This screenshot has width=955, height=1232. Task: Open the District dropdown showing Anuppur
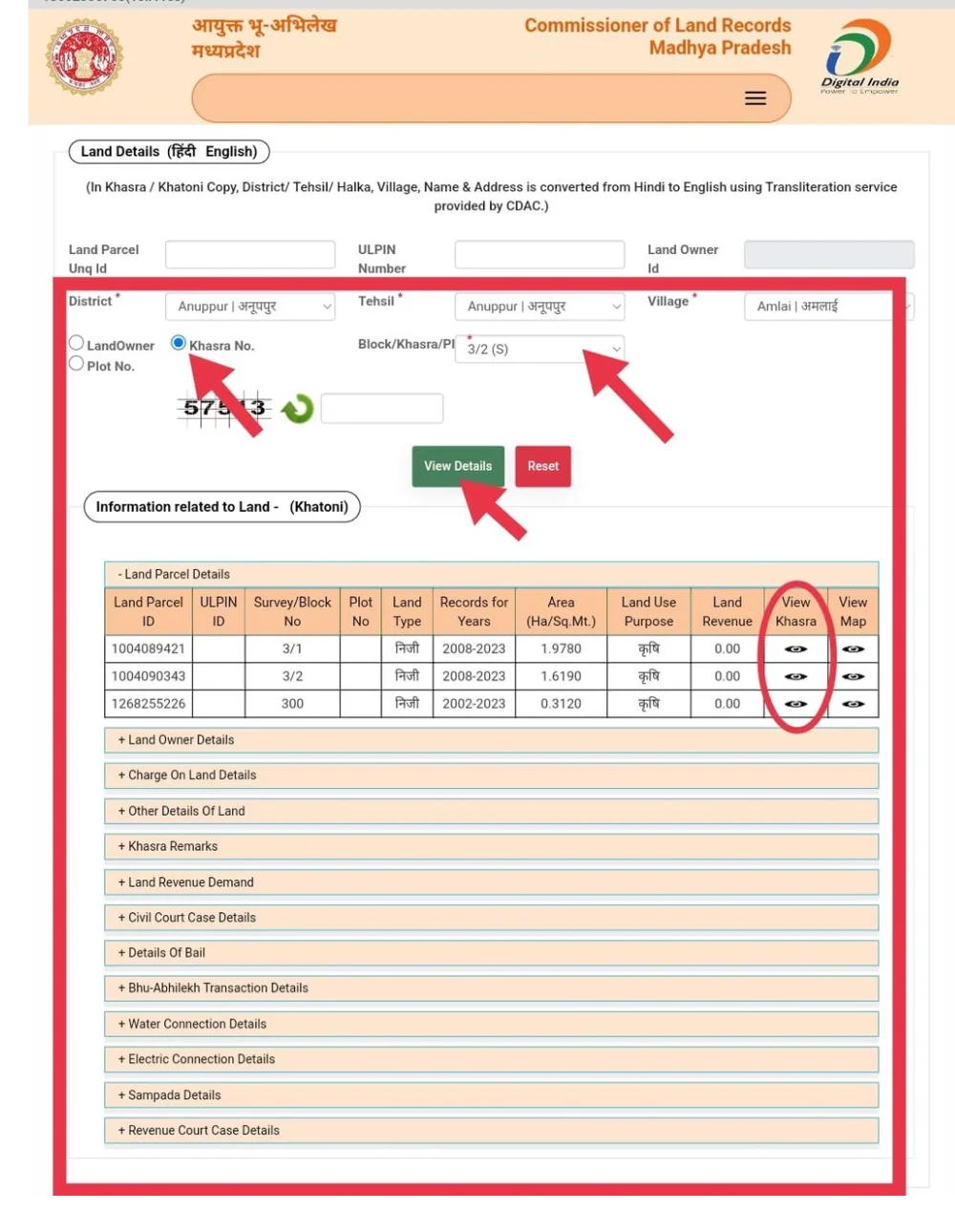250,307
